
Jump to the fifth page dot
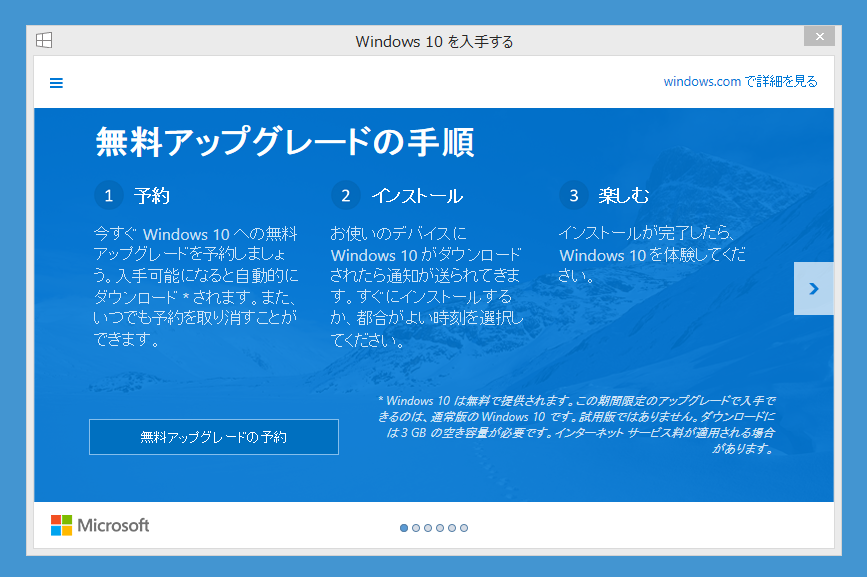click(452, 528)
